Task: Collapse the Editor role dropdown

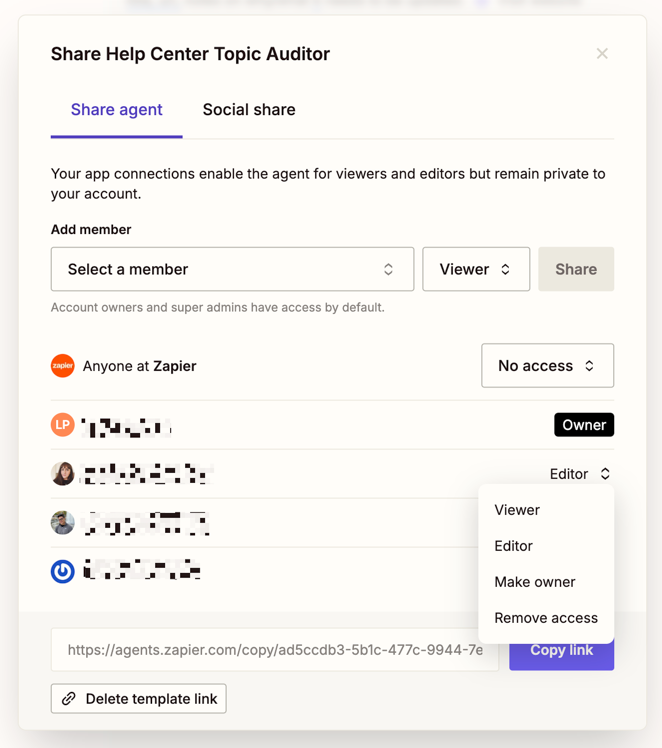Action: (x=580, y=474)
